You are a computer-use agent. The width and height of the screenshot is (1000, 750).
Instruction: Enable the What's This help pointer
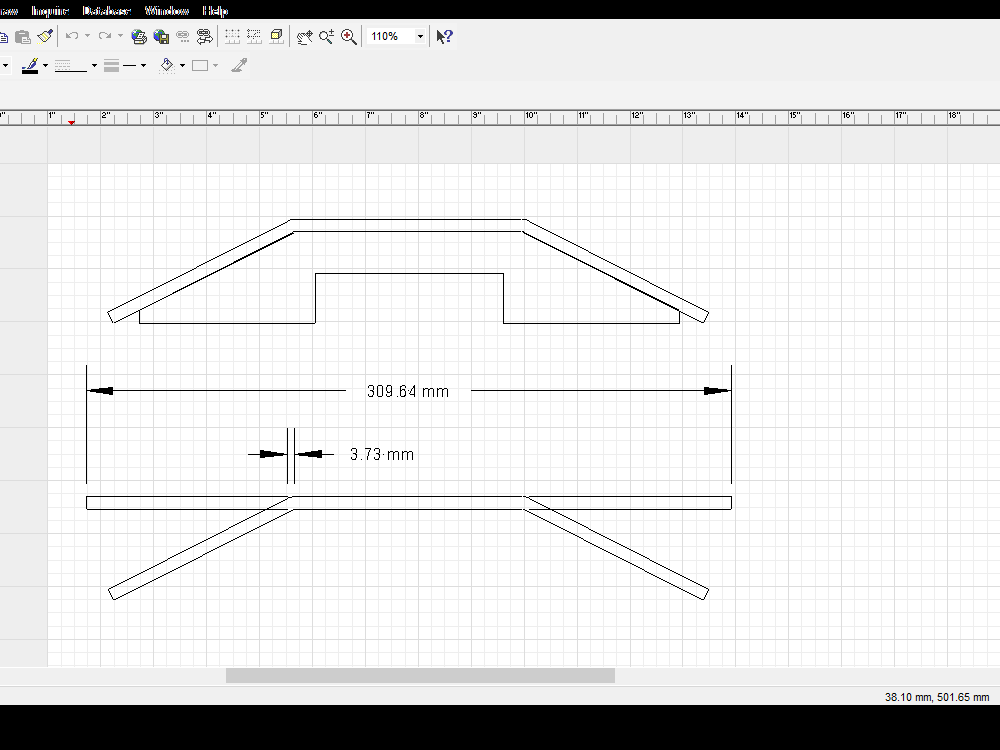(x=443, y=36)
